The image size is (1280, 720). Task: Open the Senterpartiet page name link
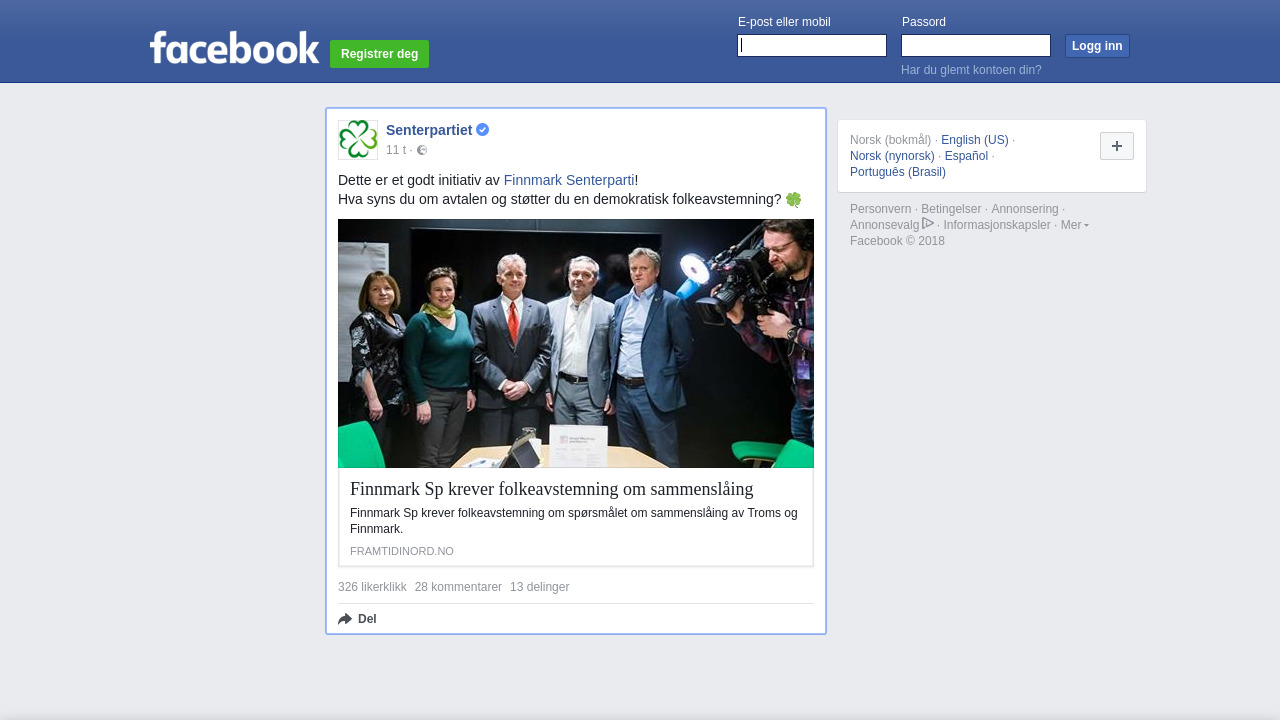click(x=429, y=130)
